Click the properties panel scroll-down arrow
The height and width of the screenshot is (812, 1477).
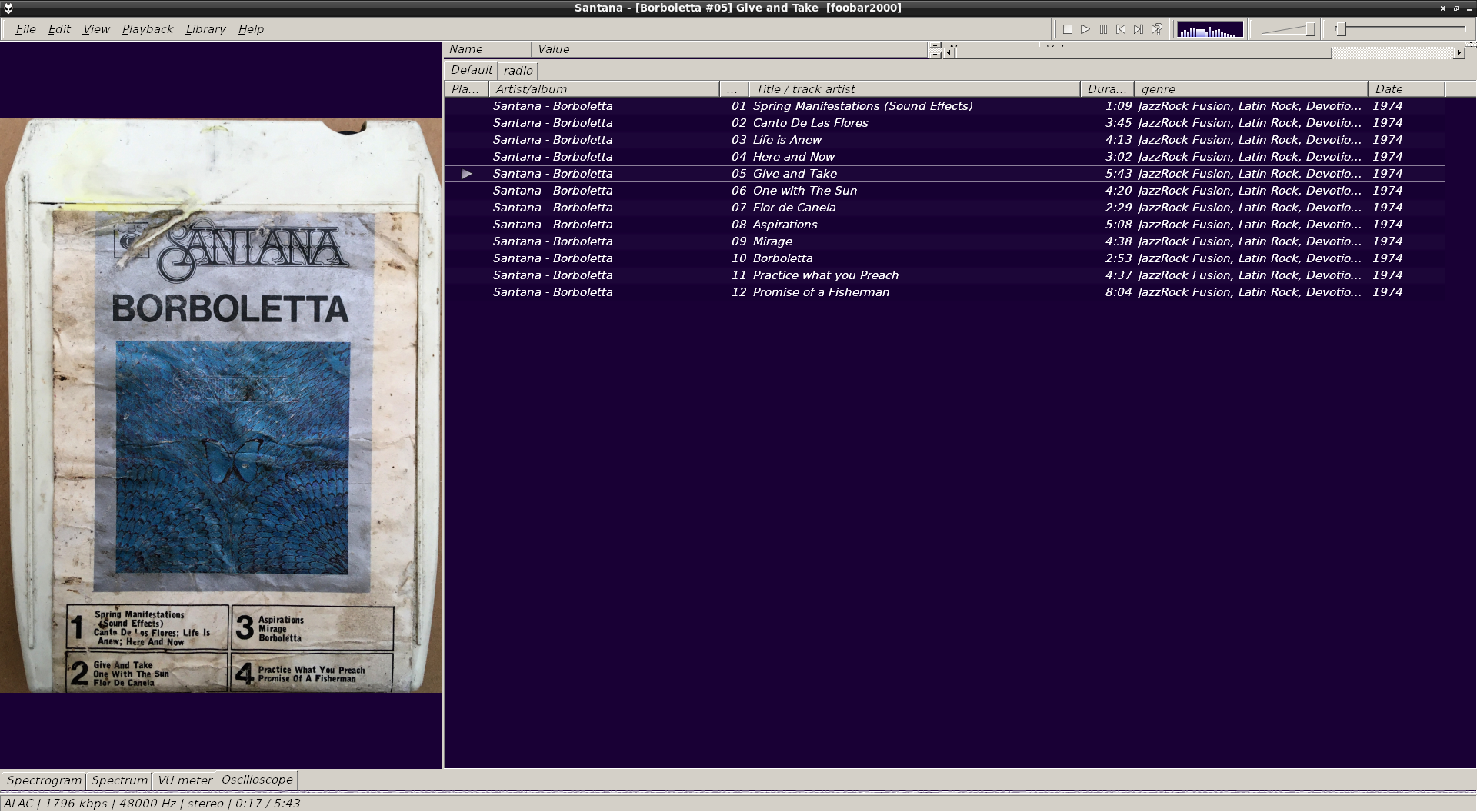pos(935,55)
